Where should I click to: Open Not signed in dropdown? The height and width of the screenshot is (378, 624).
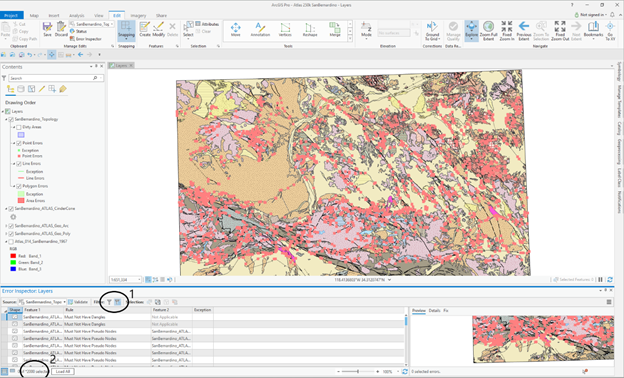[x=592, y=15]
